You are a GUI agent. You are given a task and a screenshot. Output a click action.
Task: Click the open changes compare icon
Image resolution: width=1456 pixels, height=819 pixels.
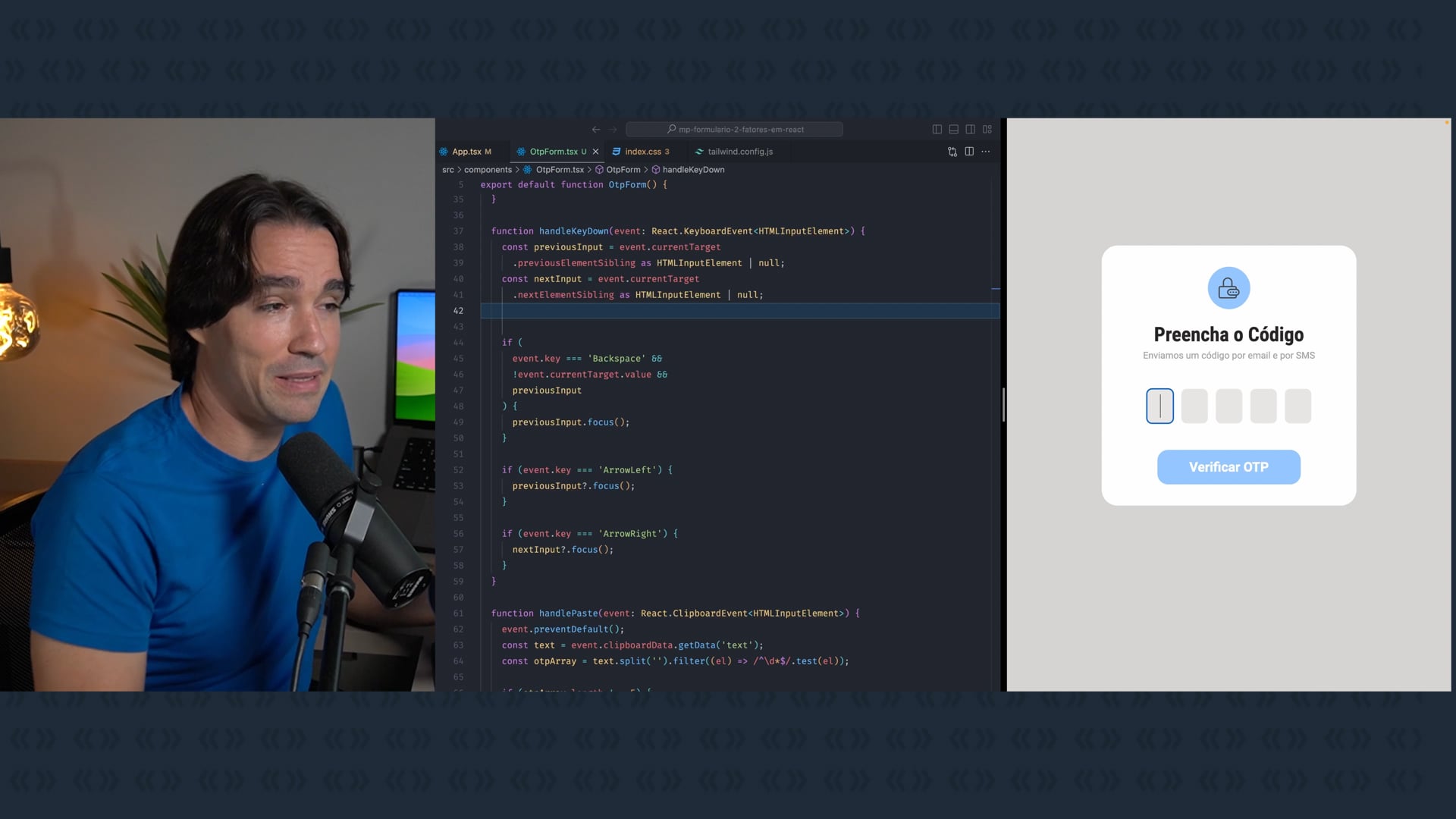coord(952,152)
